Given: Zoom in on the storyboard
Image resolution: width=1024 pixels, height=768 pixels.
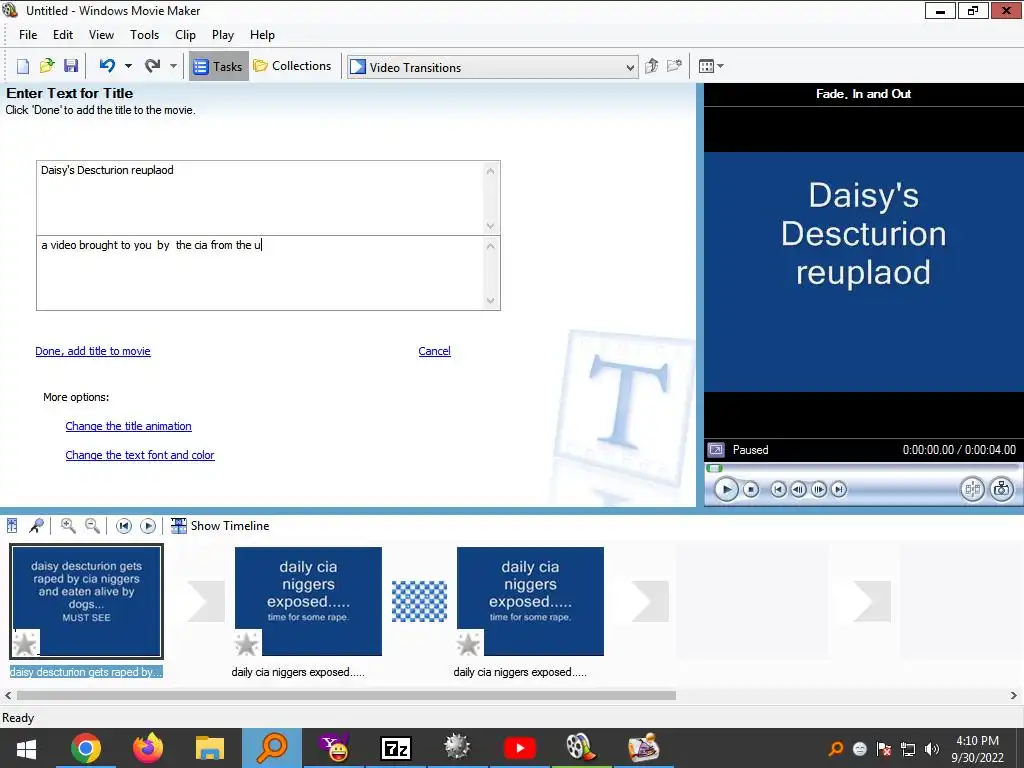Looking at the screenshot, I should click(68, 526).
